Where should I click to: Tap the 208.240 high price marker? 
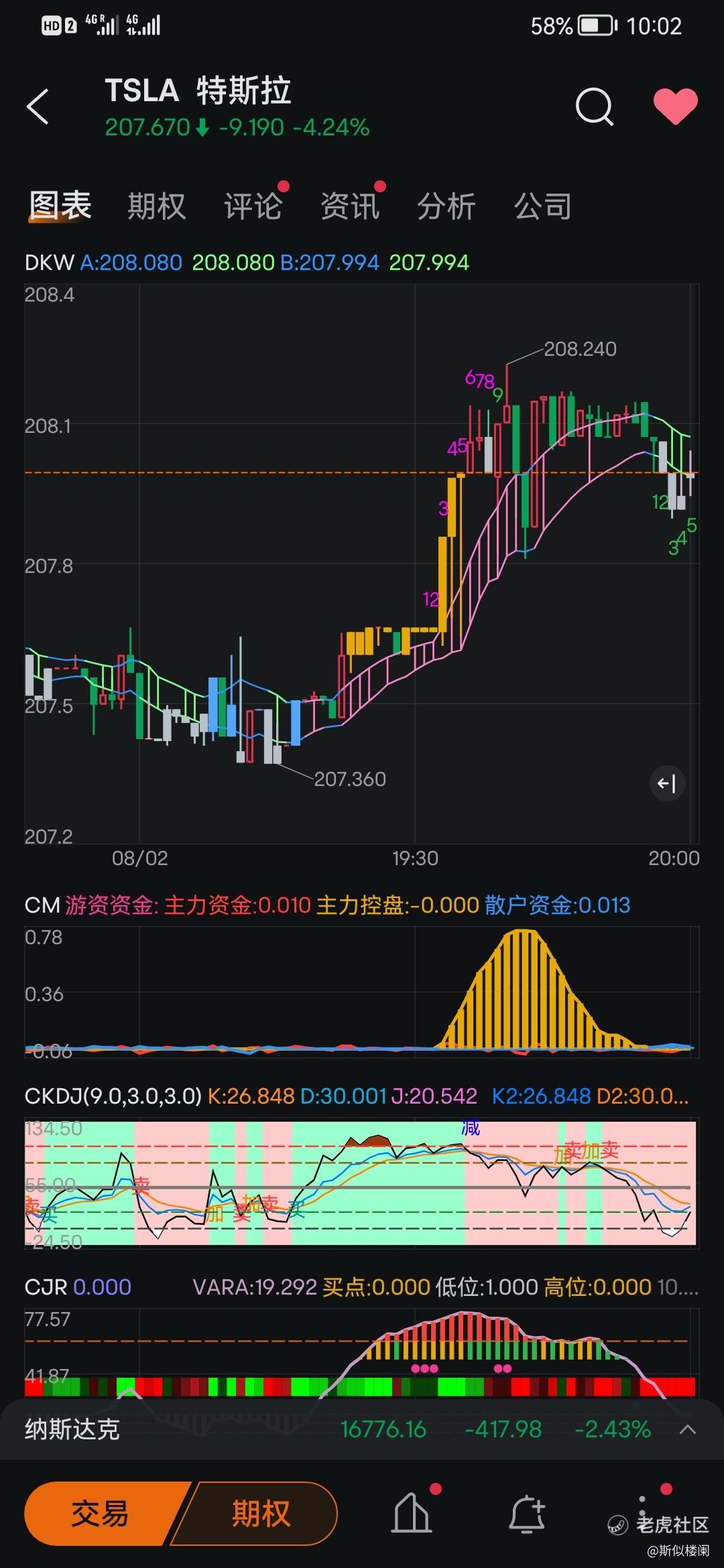pos(580,349)
